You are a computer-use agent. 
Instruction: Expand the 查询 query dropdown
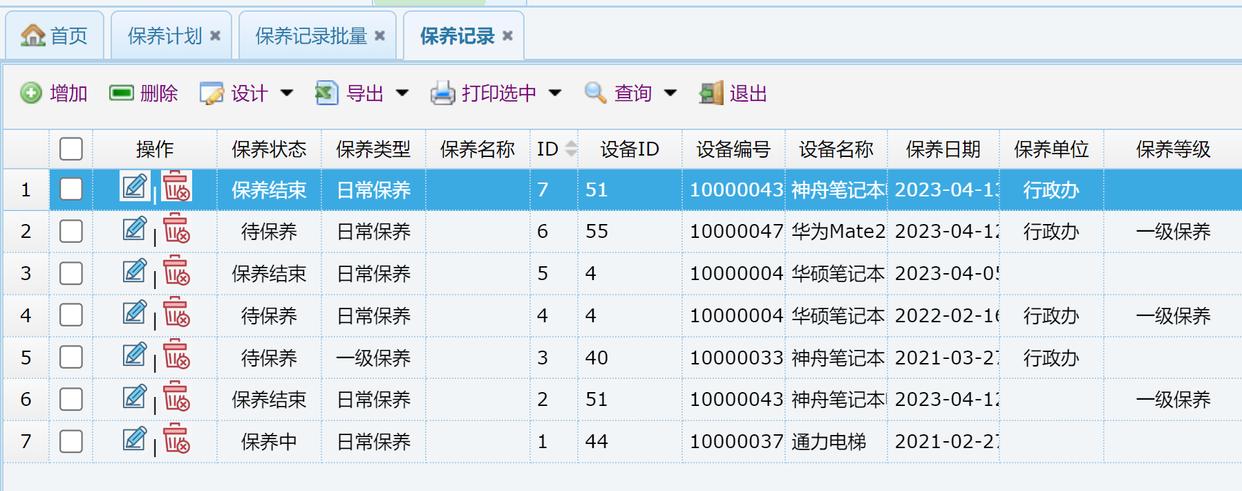point(670,93)
